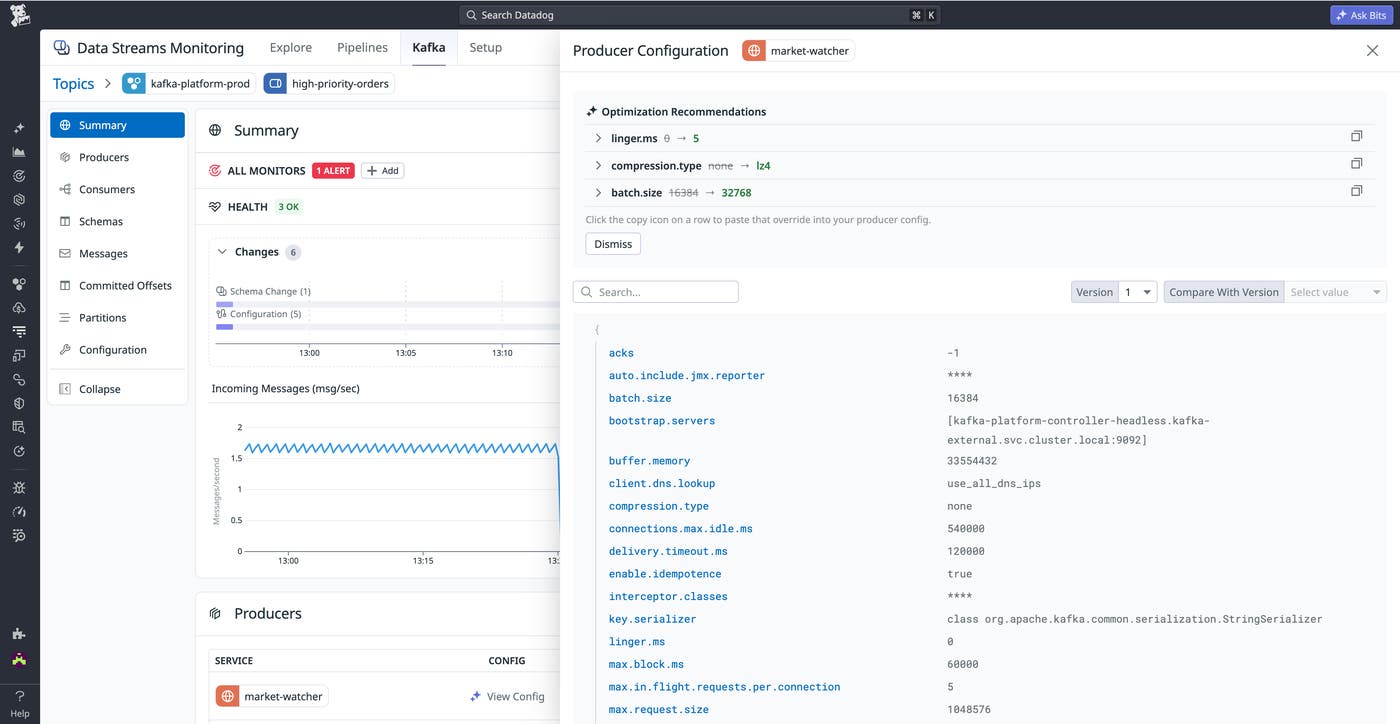
Task: Open Messages in the sidebar
Action: (x=118, y=253)
